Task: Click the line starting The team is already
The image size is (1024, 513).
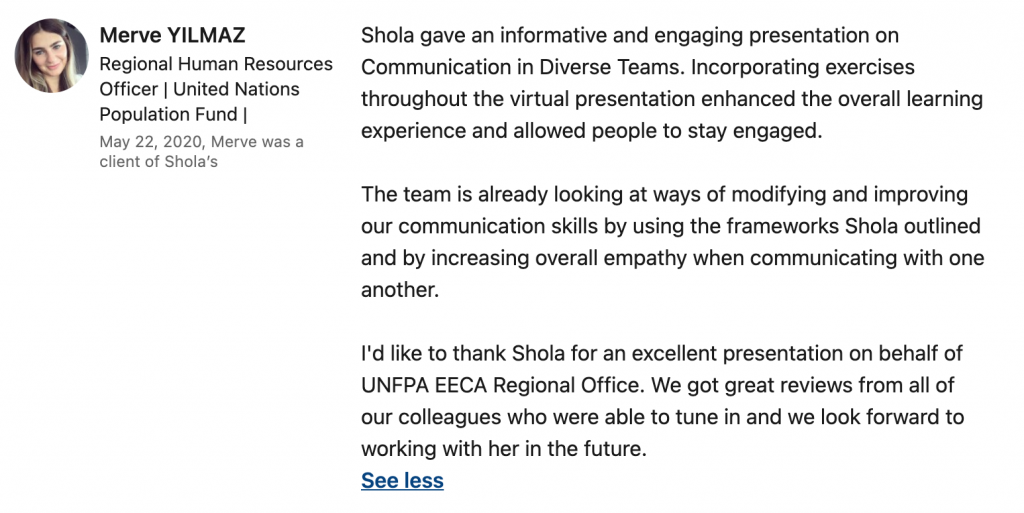Action: (x=665, y=194)
